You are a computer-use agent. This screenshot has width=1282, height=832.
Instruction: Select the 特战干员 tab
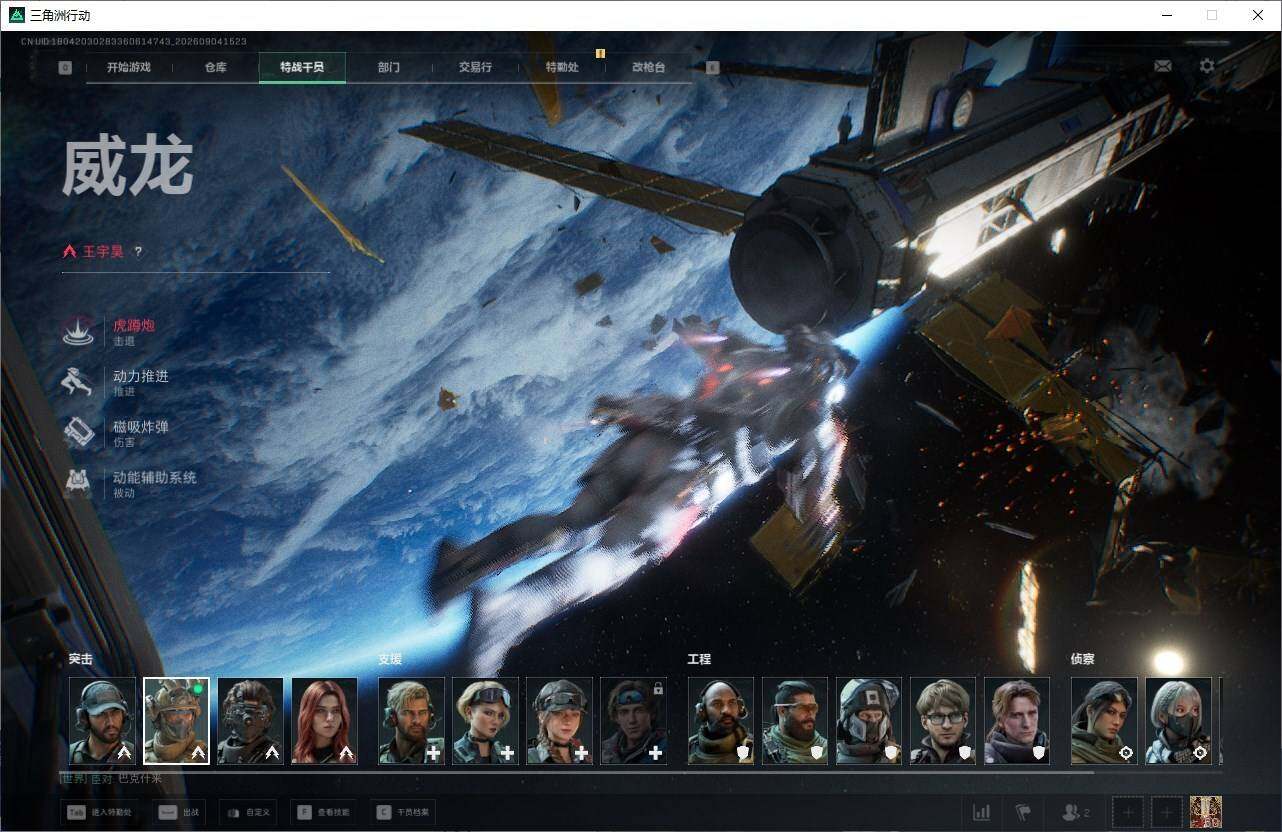pyautogui.click(x=302, y=67)
